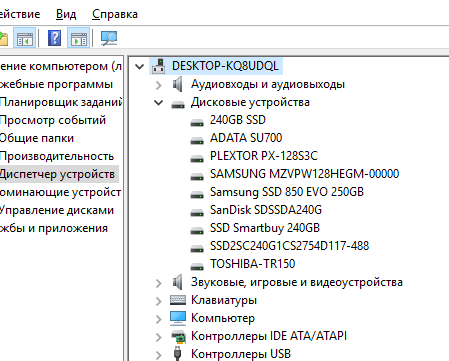This screenshot has height=361, width=449.
Task: Select Диспетчер устройств in left pane
Action: click(57, 174)
